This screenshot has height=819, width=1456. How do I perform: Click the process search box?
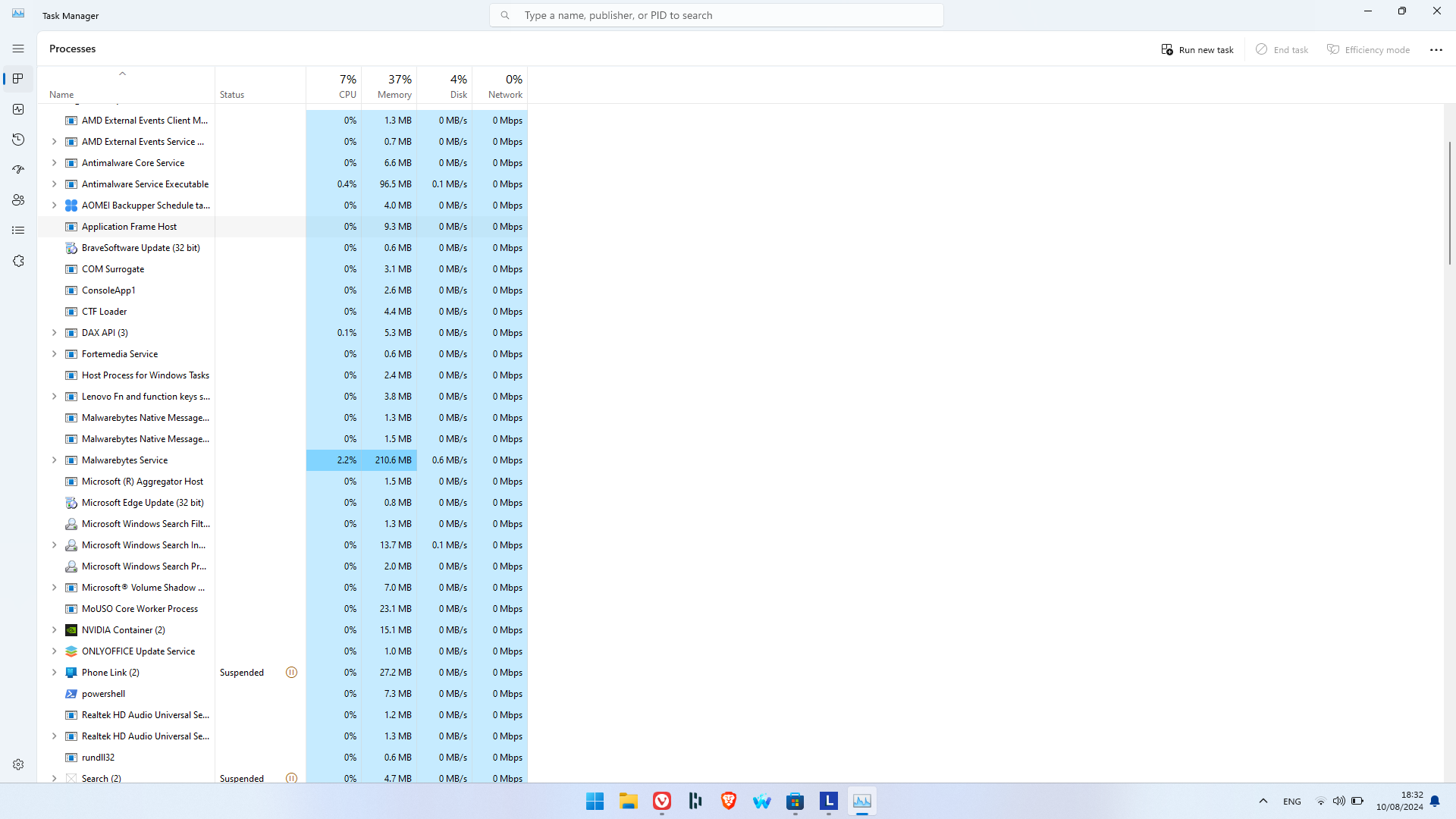[716, 15]
